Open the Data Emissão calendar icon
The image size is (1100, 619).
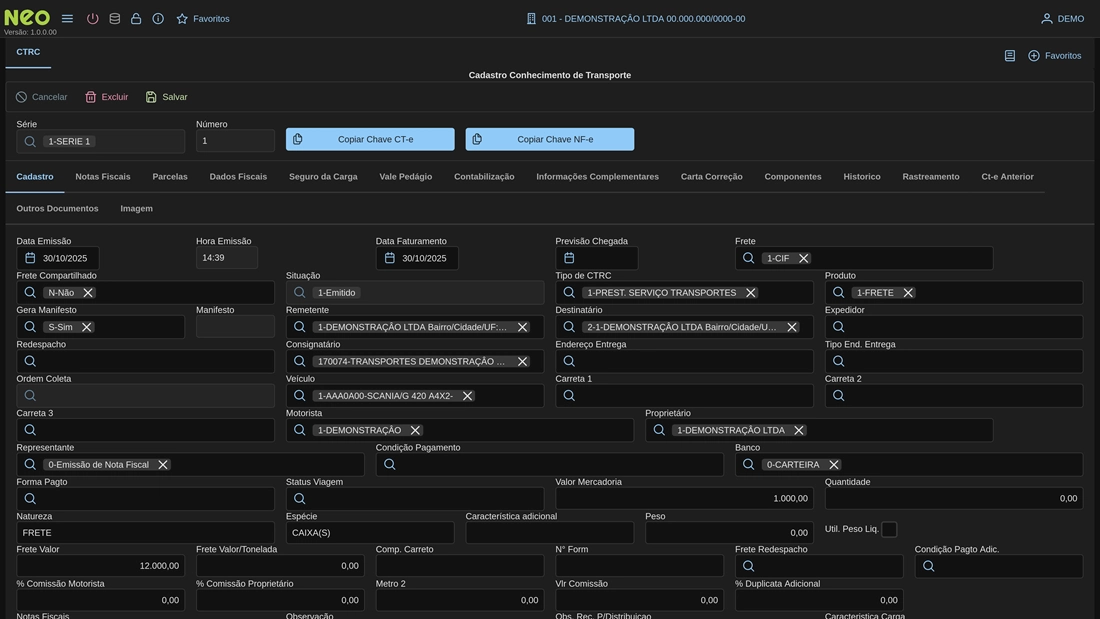[x=30, y=258]
